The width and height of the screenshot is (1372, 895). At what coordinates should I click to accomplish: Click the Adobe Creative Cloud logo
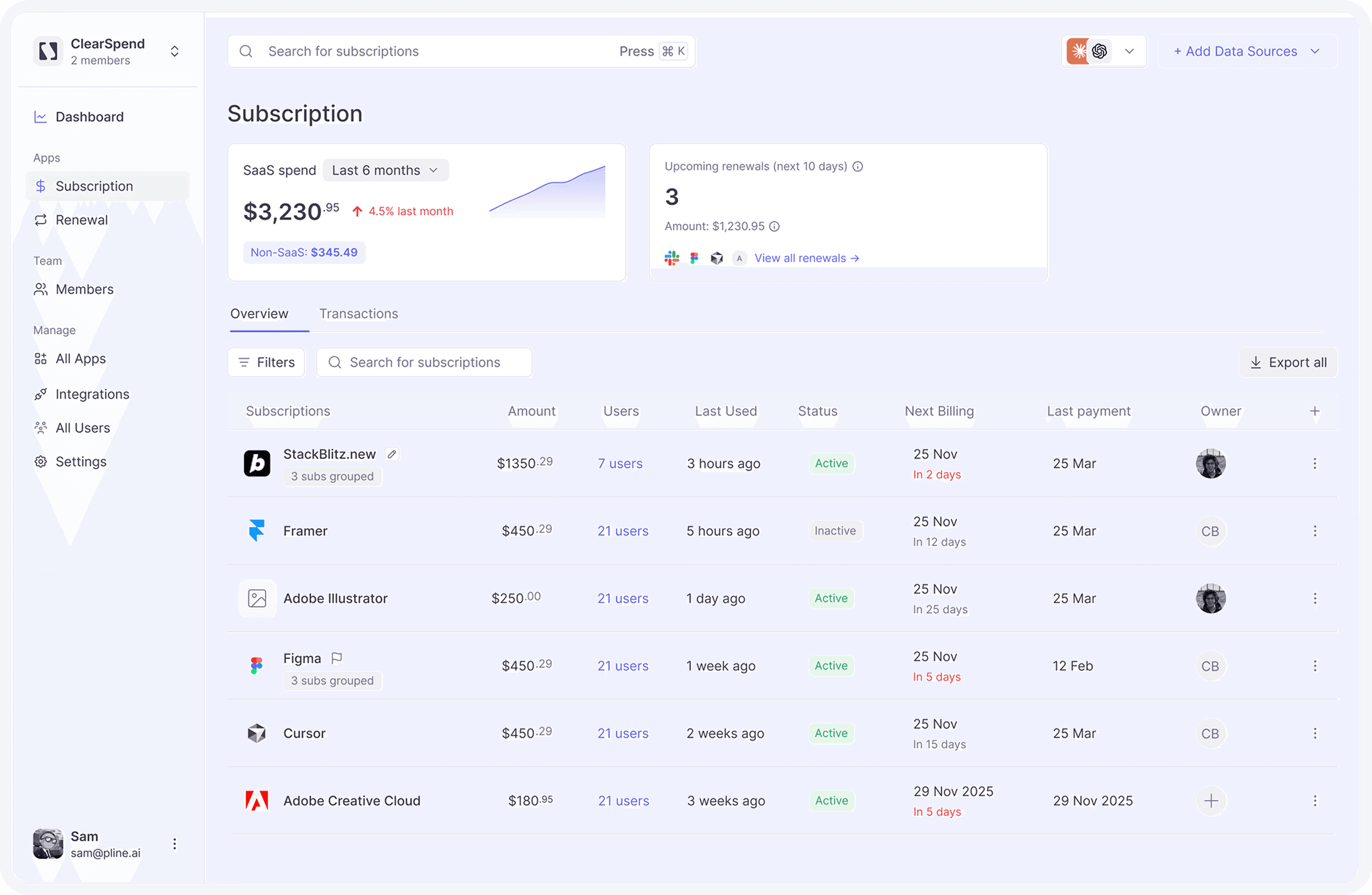(257, 800)
